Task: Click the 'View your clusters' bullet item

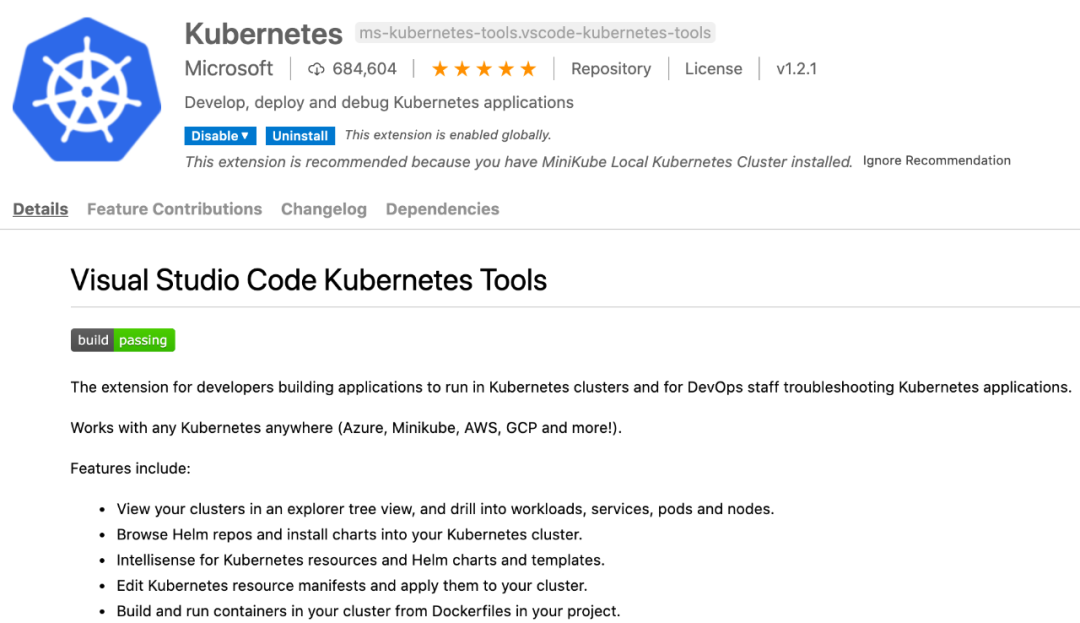Action: pyautogui.click(x=445, y=509)
